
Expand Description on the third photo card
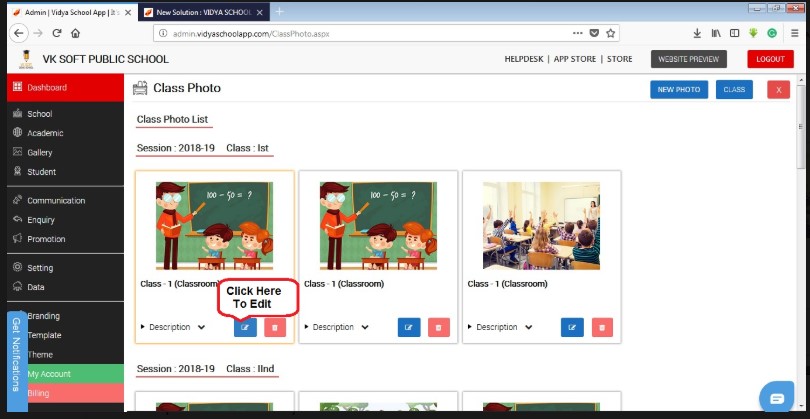500,327
